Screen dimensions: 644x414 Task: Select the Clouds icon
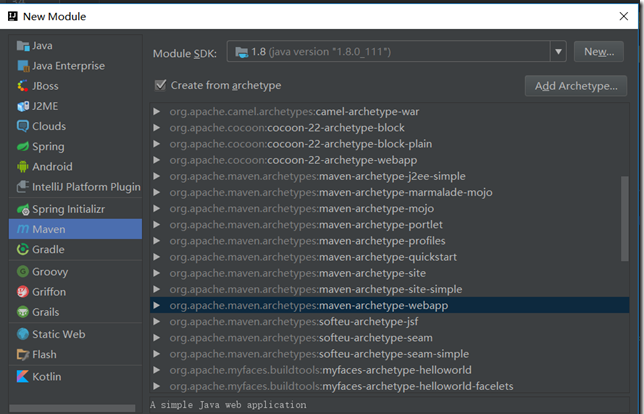pyautogui.click(x=23, y=126)
